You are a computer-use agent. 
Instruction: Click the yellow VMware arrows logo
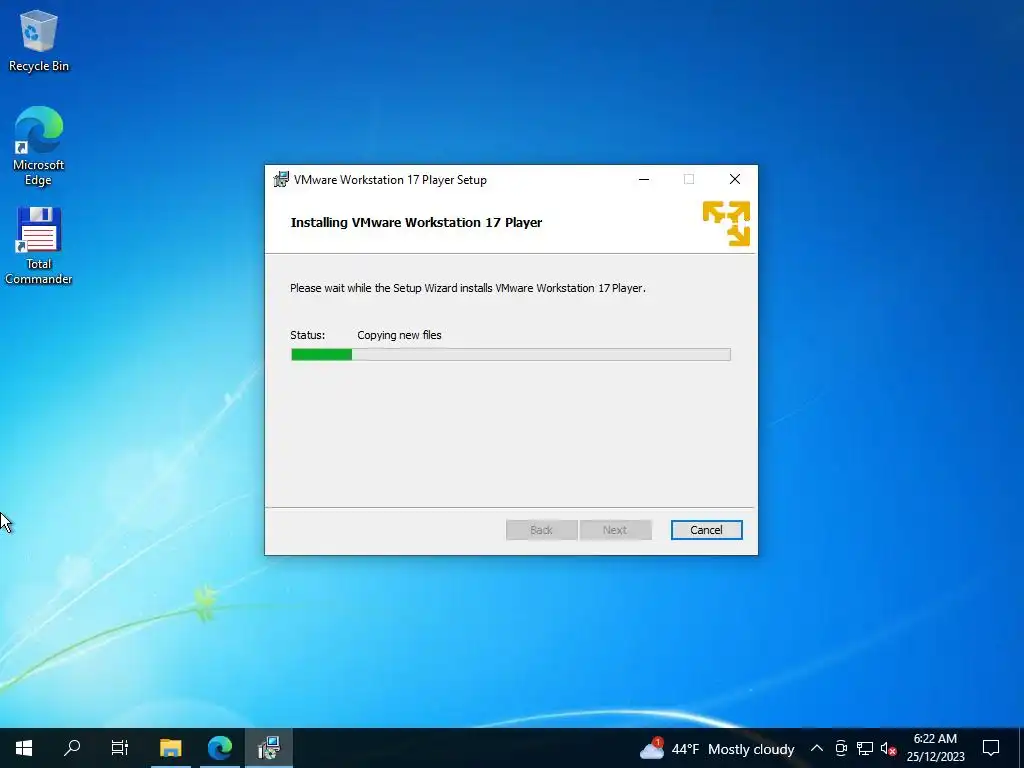coord(726,223)
